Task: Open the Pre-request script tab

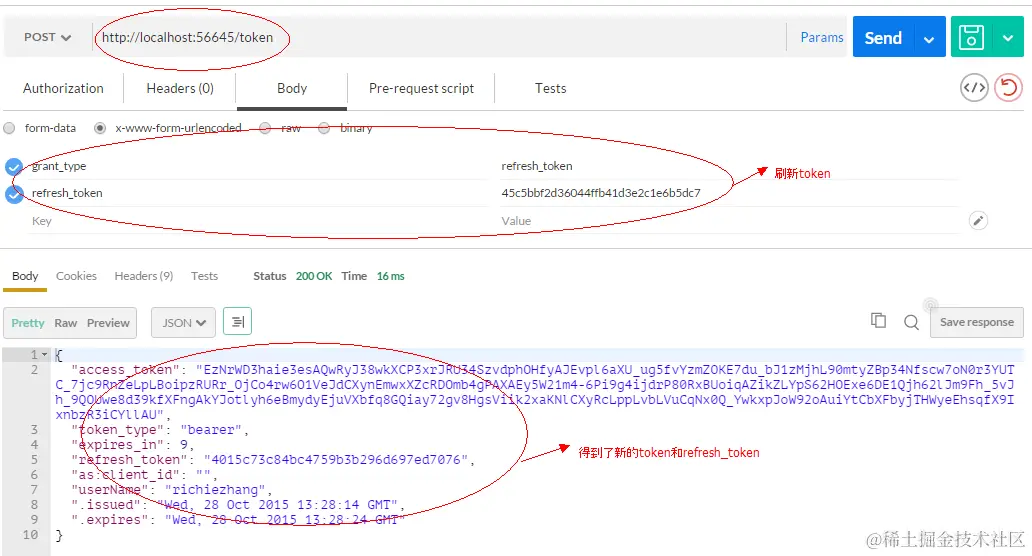Action: pyautogui.click(x=421, y=88)
